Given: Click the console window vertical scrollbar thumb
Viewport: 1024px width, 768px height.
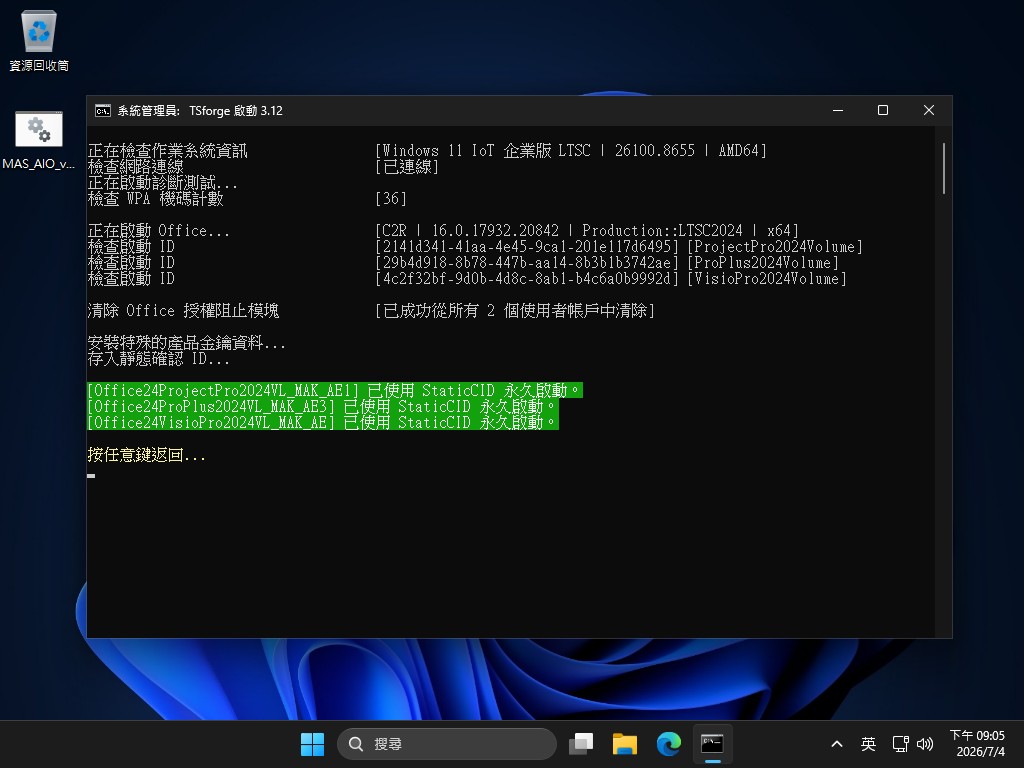Looking at the screenshot, I should (944, 168).
